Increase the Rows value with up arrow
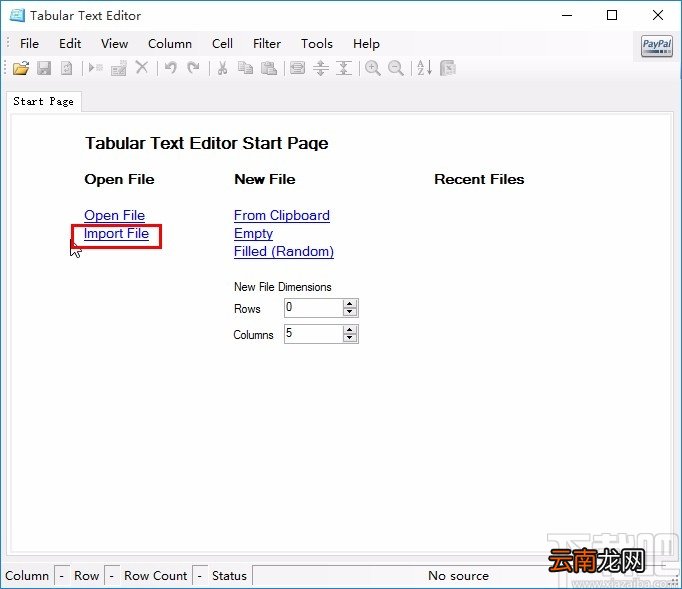Screen dimensions: 682x589 [x=350, y=304]
